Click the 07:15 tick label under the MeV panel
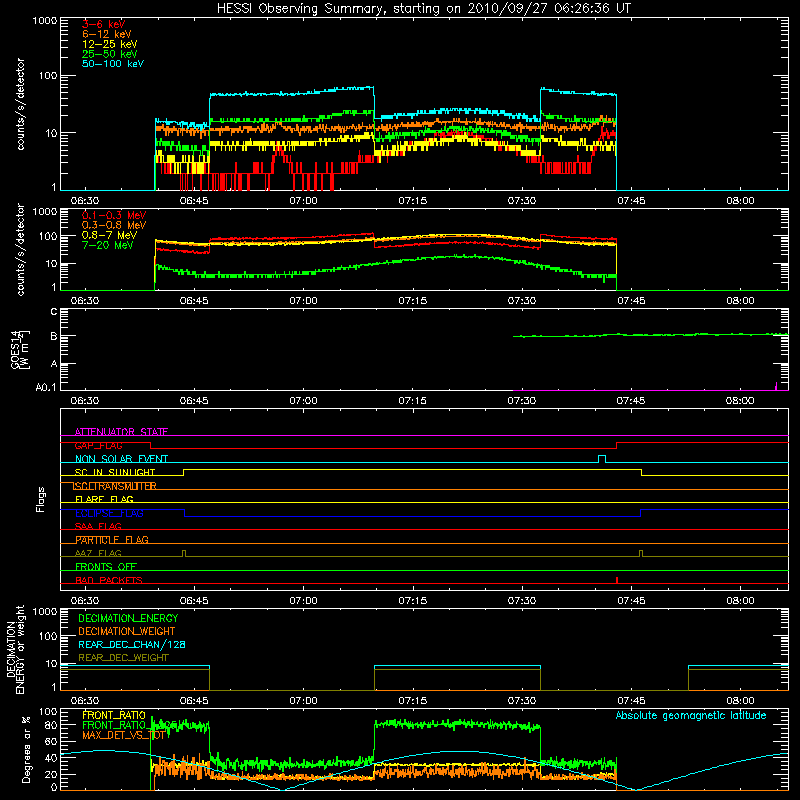800x800 pixels. [x=412, y=301]
